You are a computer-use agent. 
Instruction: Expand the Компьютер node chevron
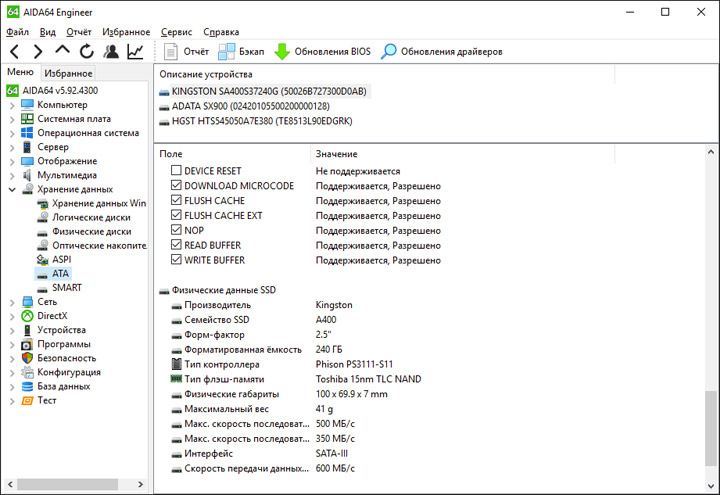point(12,105)
